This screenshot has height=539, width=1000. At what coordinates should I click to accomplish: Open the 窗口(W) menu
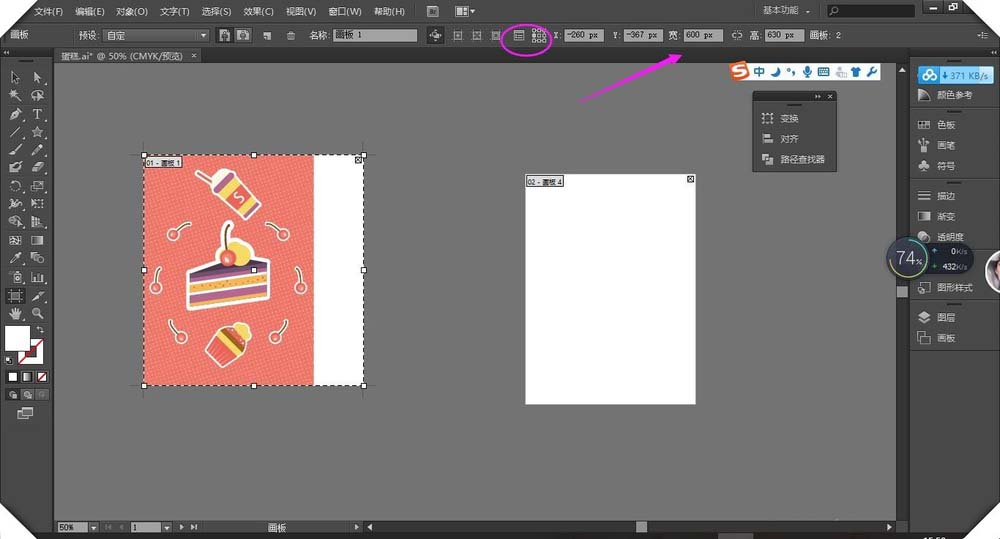[345, 11]
